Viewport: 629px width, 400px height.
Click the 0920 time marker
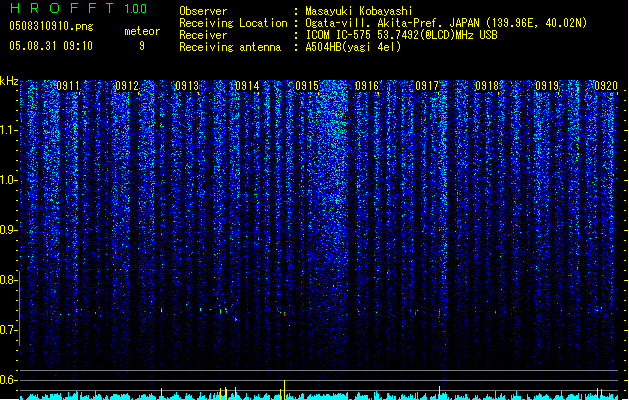click(606, 86)
